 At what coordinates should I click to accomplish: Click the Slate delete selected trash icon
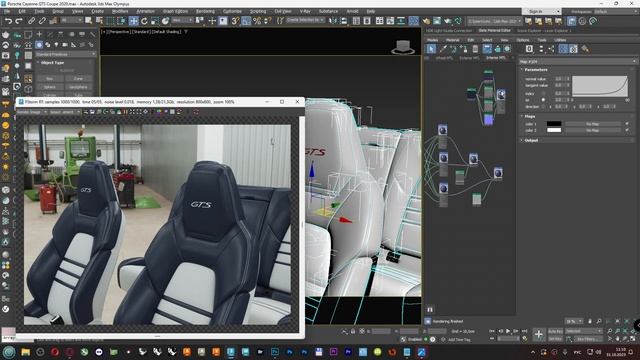pos(475,49)
